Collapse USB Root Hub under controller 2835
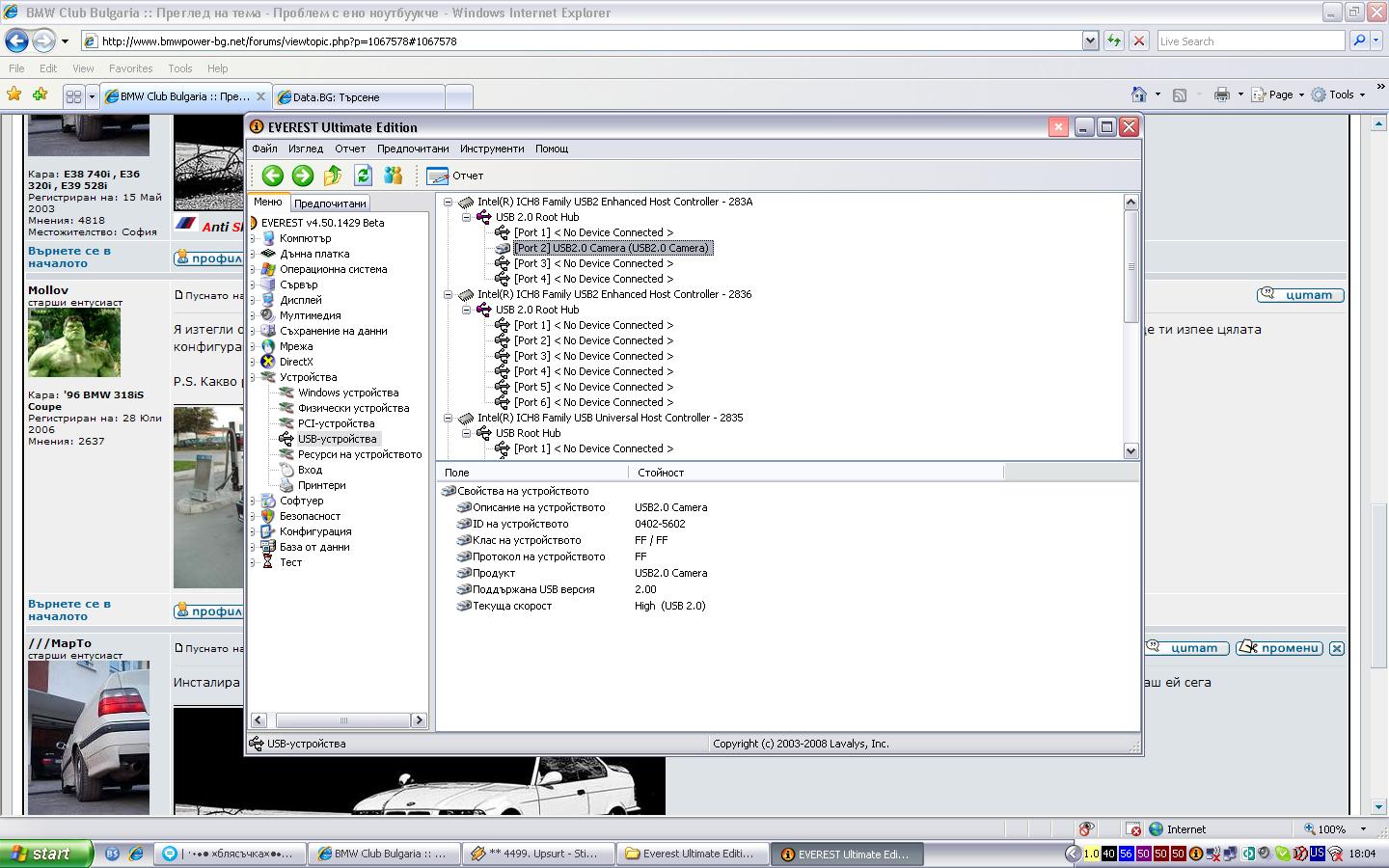This screenshot has height=868, width=1389. (466, 433)
